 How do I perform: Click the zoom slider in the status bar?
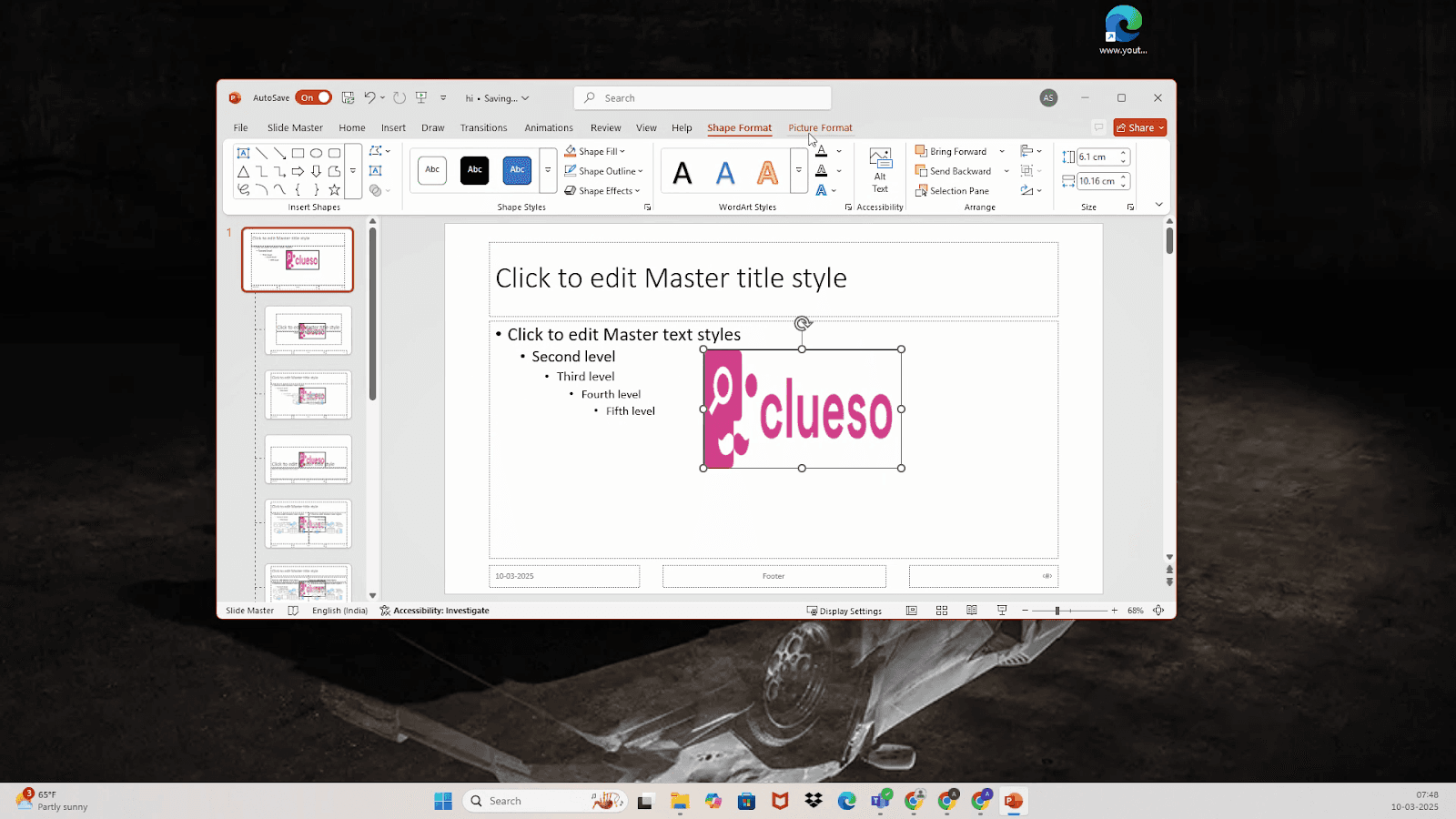pyautogui.click(x=1070, y=611)
